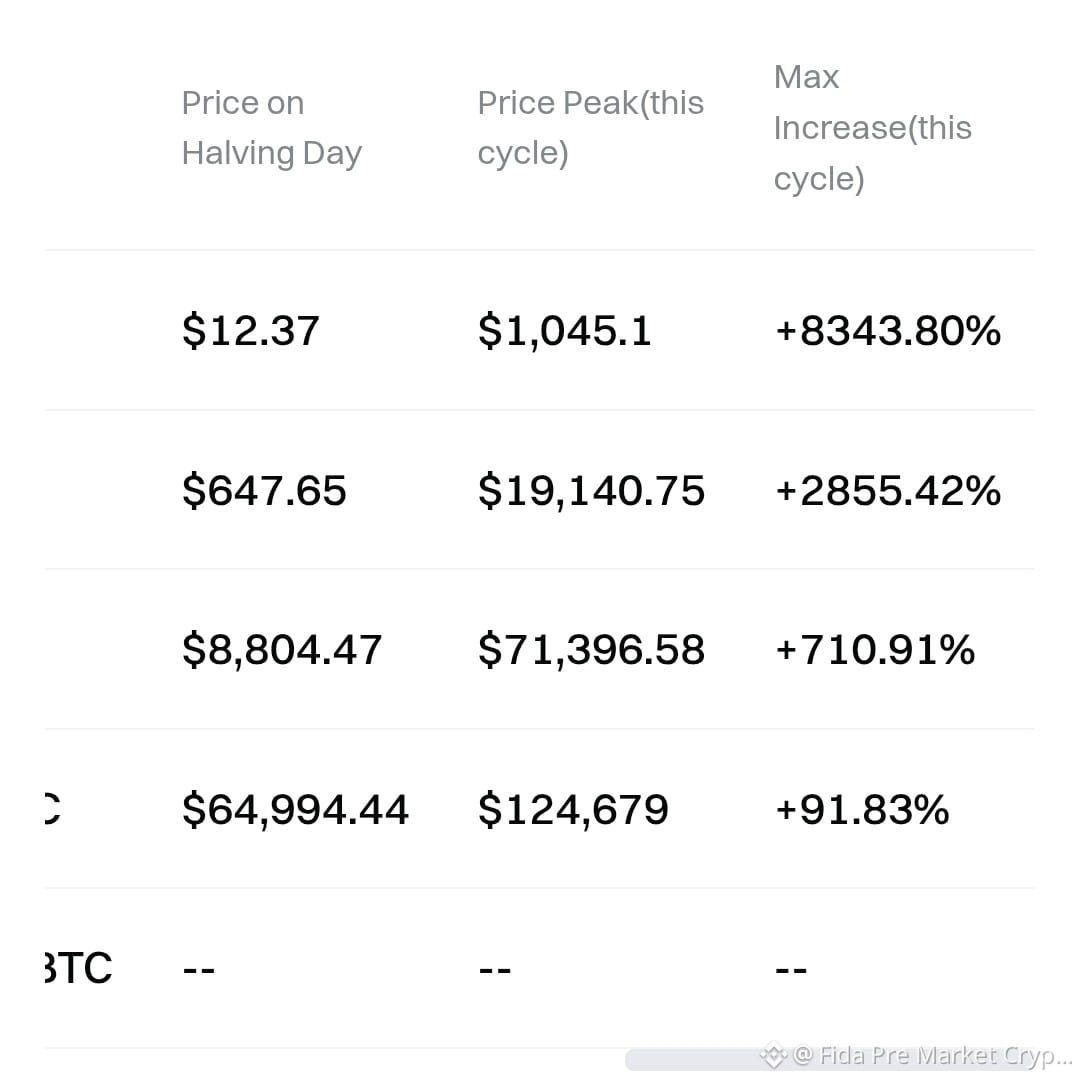Click the $1,045.1 peak price cell
Screen dimensions: 1080x1080
(564, 330)
